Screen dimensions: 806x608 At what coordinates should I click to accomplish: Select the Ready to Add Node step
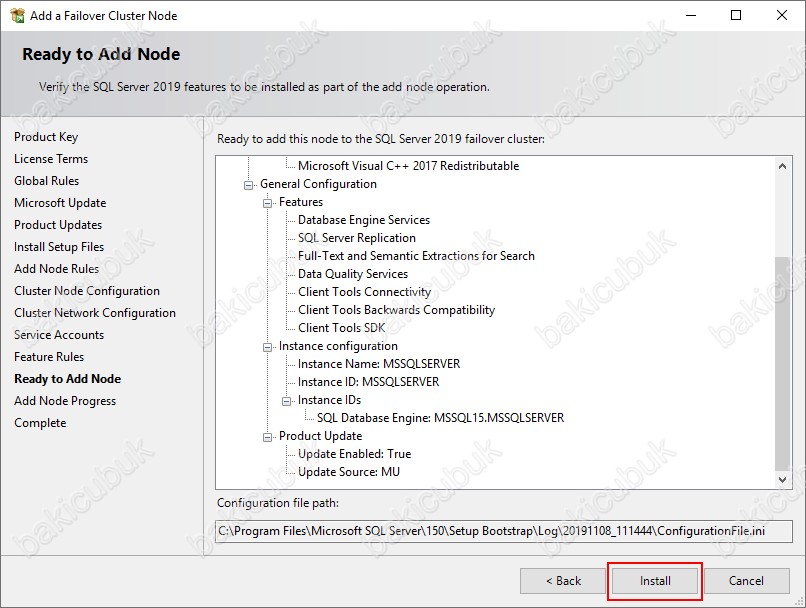click(67, 379)
